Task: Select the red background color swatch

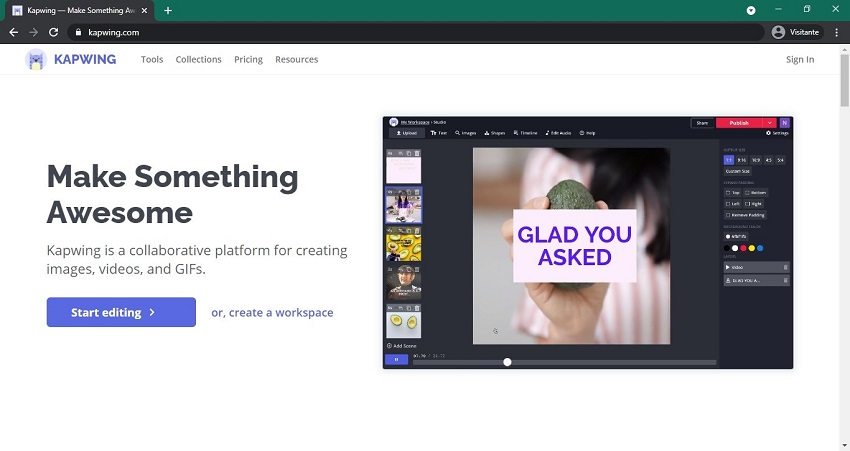Action: point(743,247)
